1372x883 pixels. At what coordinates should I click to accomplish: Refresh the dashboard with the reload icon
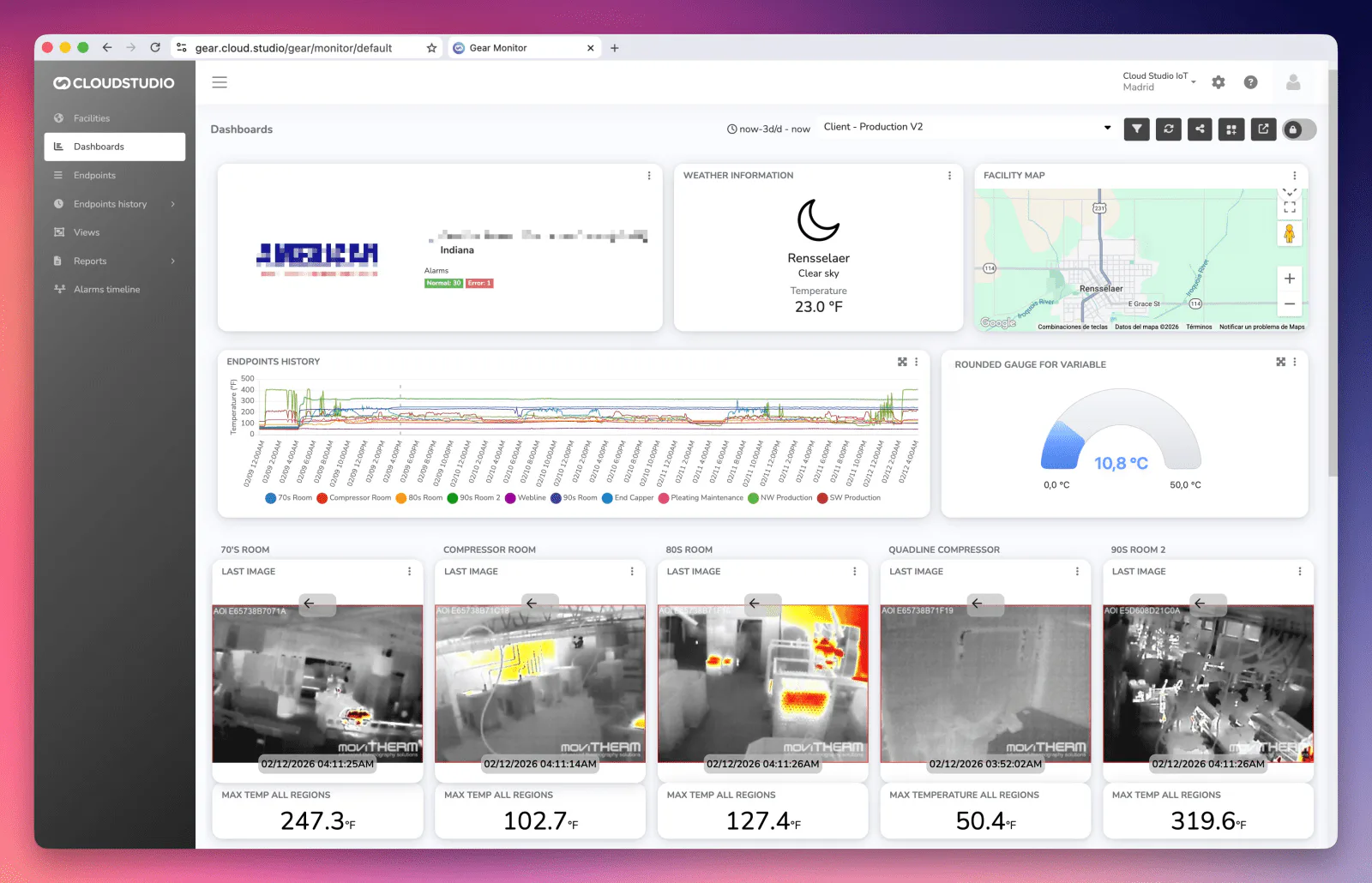coord(1168,129)
